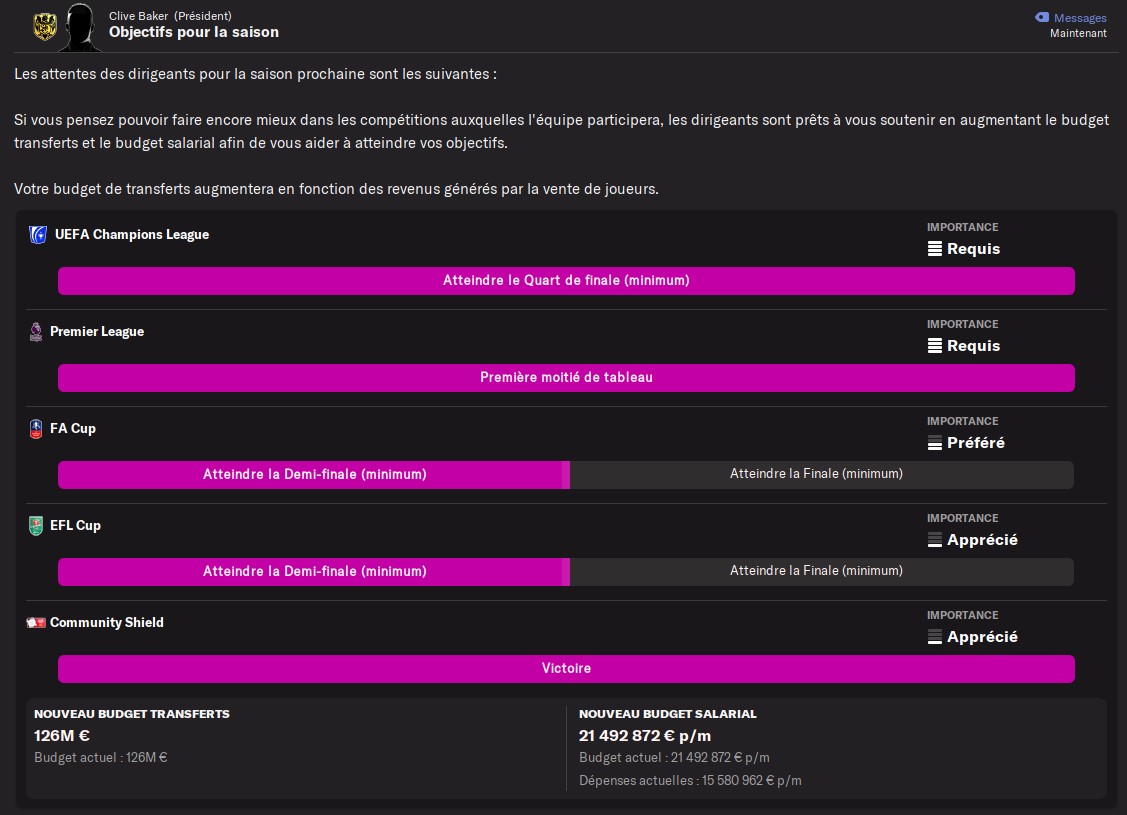Click the EFL Cup logo icon
The height and width of the screenshot is (815, 1127).
click(x=35, y=526)
